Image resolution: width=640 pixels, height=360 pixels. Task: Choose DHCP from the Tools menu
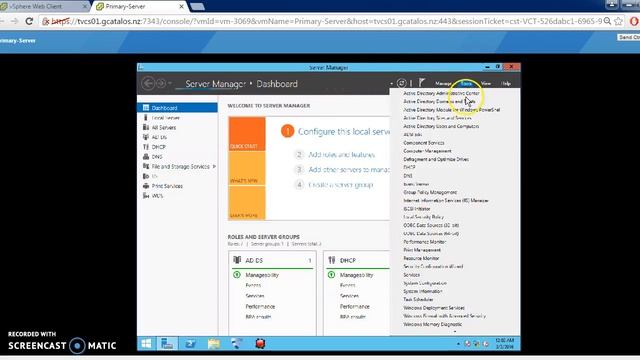pos(409,167)
